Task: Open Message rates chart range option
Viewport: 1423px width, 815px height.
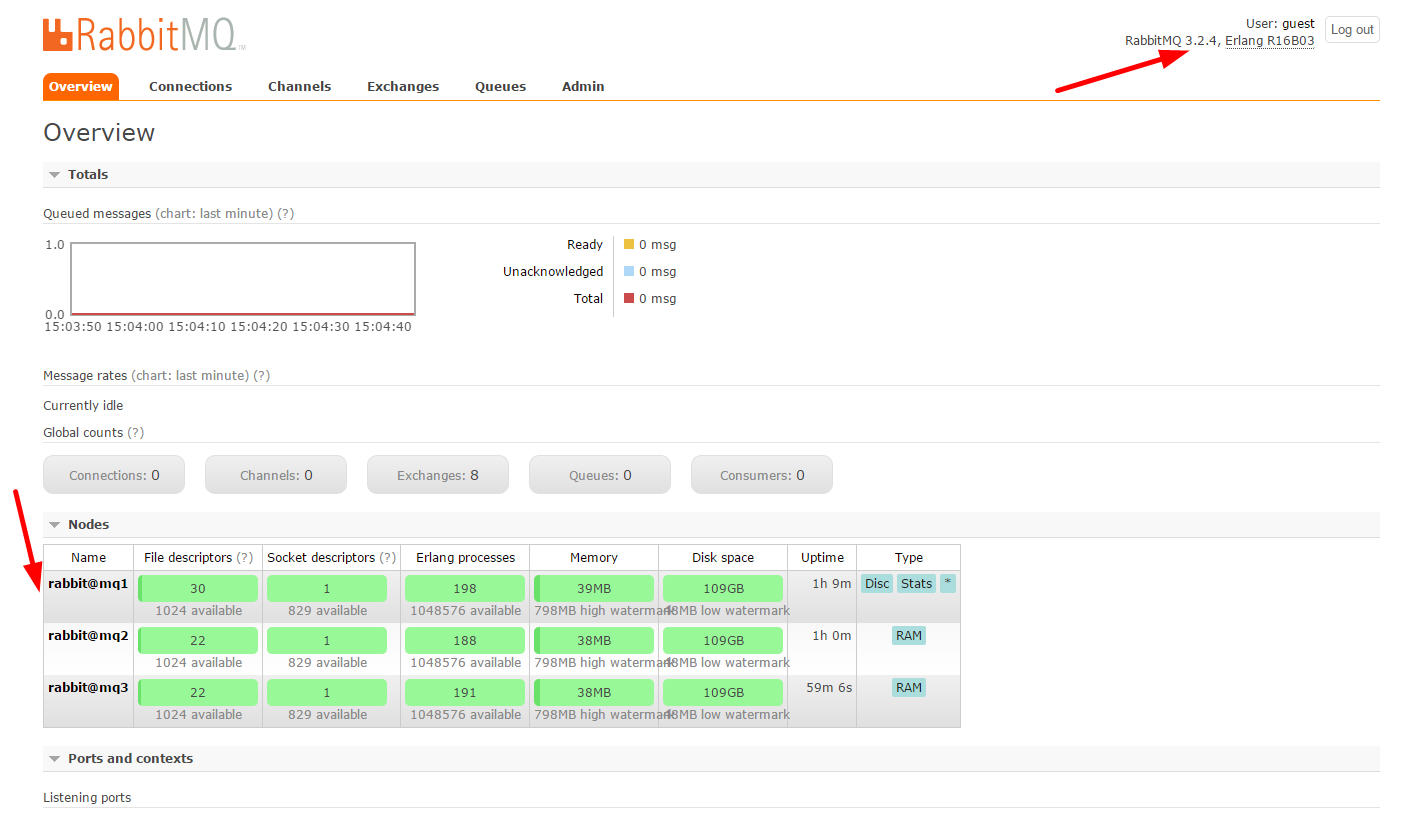Action: point(191,375)
